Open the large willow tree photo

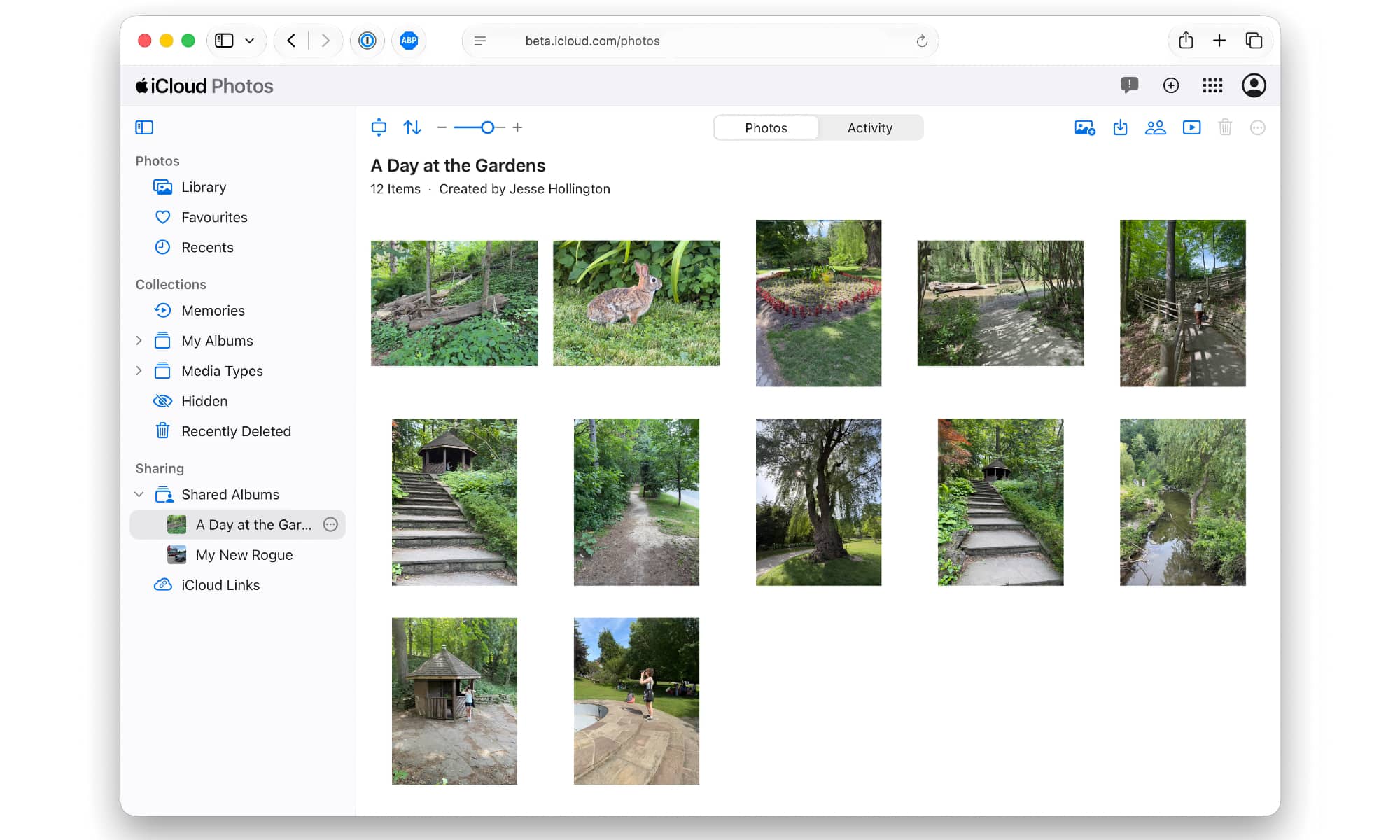pyautogui.click(x=818, y=502)
